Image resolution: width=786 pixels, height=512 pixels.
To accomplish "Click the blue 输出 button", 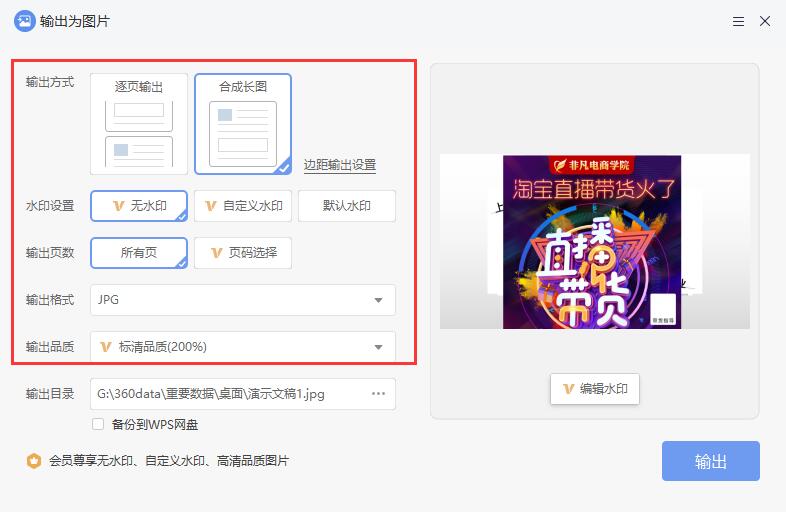I will coord(711,461).
